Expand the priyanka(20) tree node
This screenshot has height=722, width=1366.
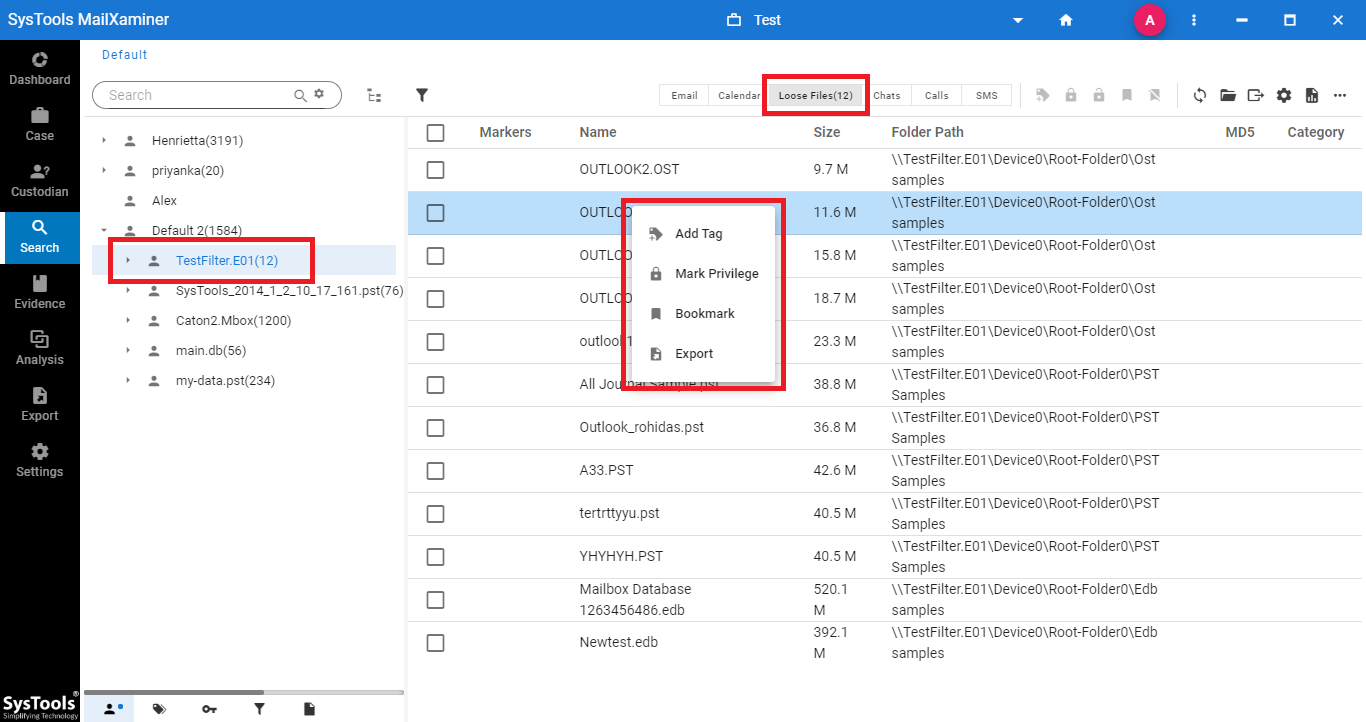point(104,171)
